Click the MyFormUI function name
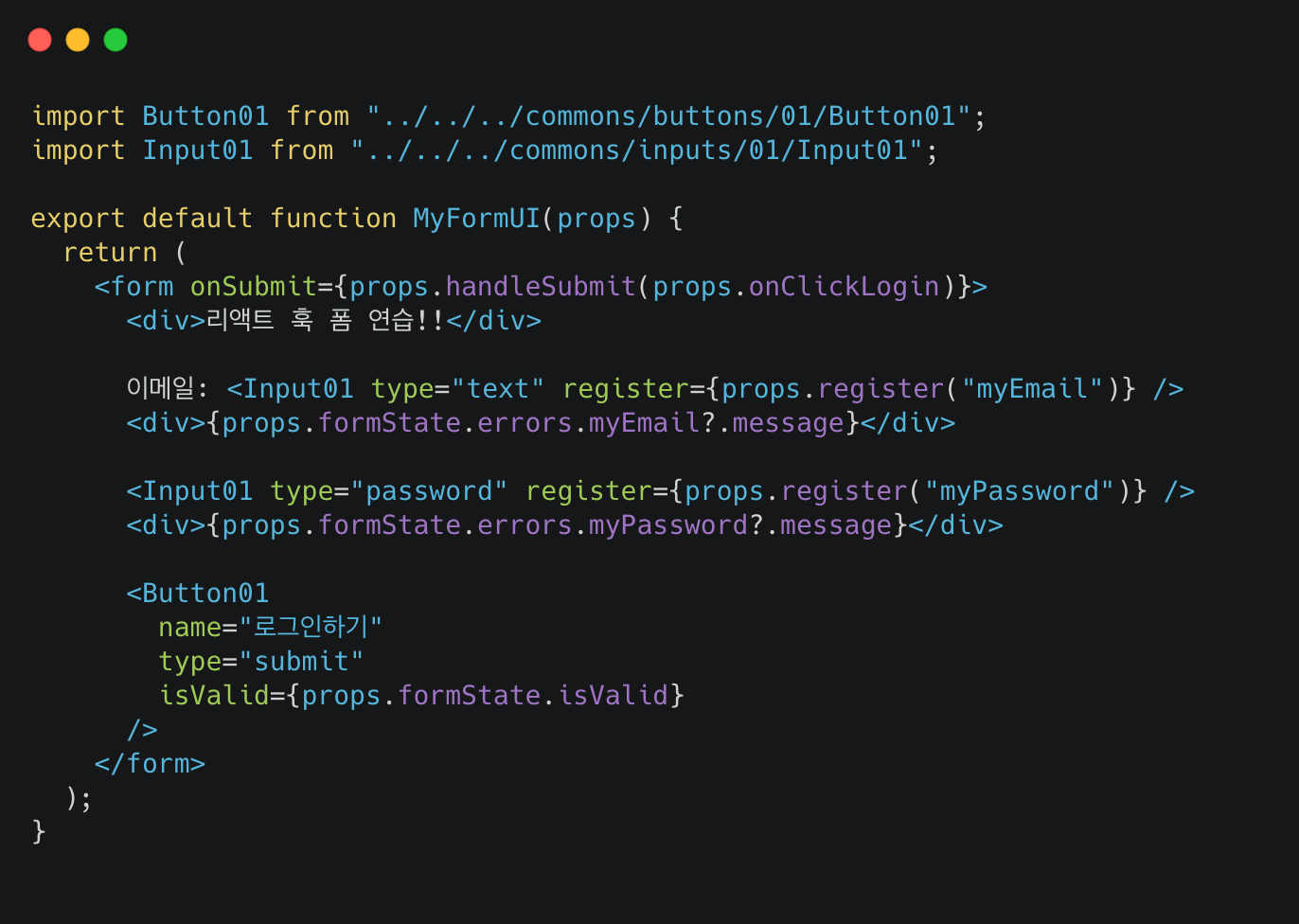The height and width of the screenshot is (924, 1299). (x=476, y=219)
